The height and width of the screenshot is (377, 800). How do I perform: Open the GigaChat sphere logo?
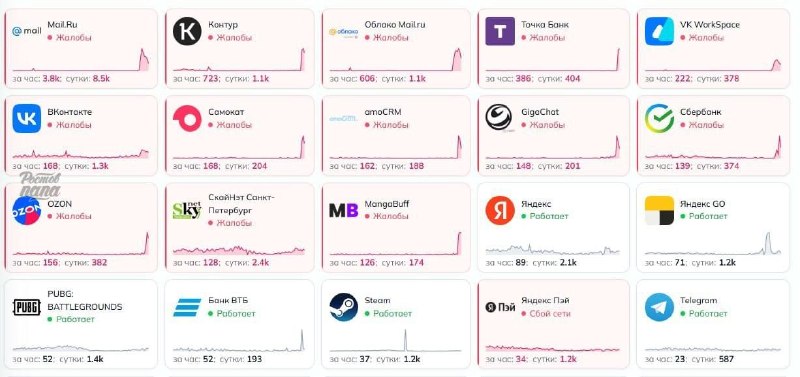click(499, 118)
